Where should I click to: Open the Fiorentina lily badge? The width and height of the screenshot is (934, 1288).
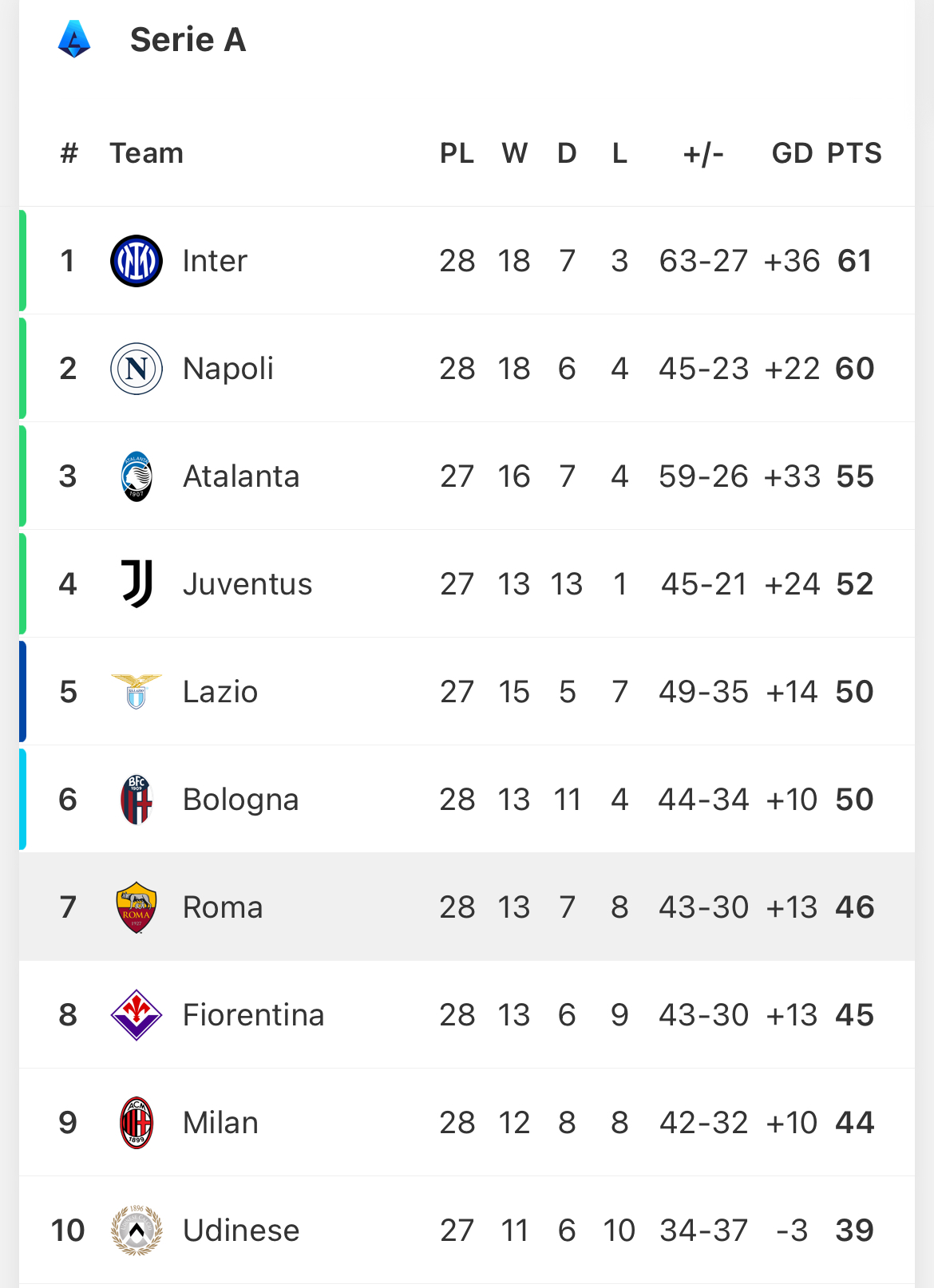[x=137, y=1015]
